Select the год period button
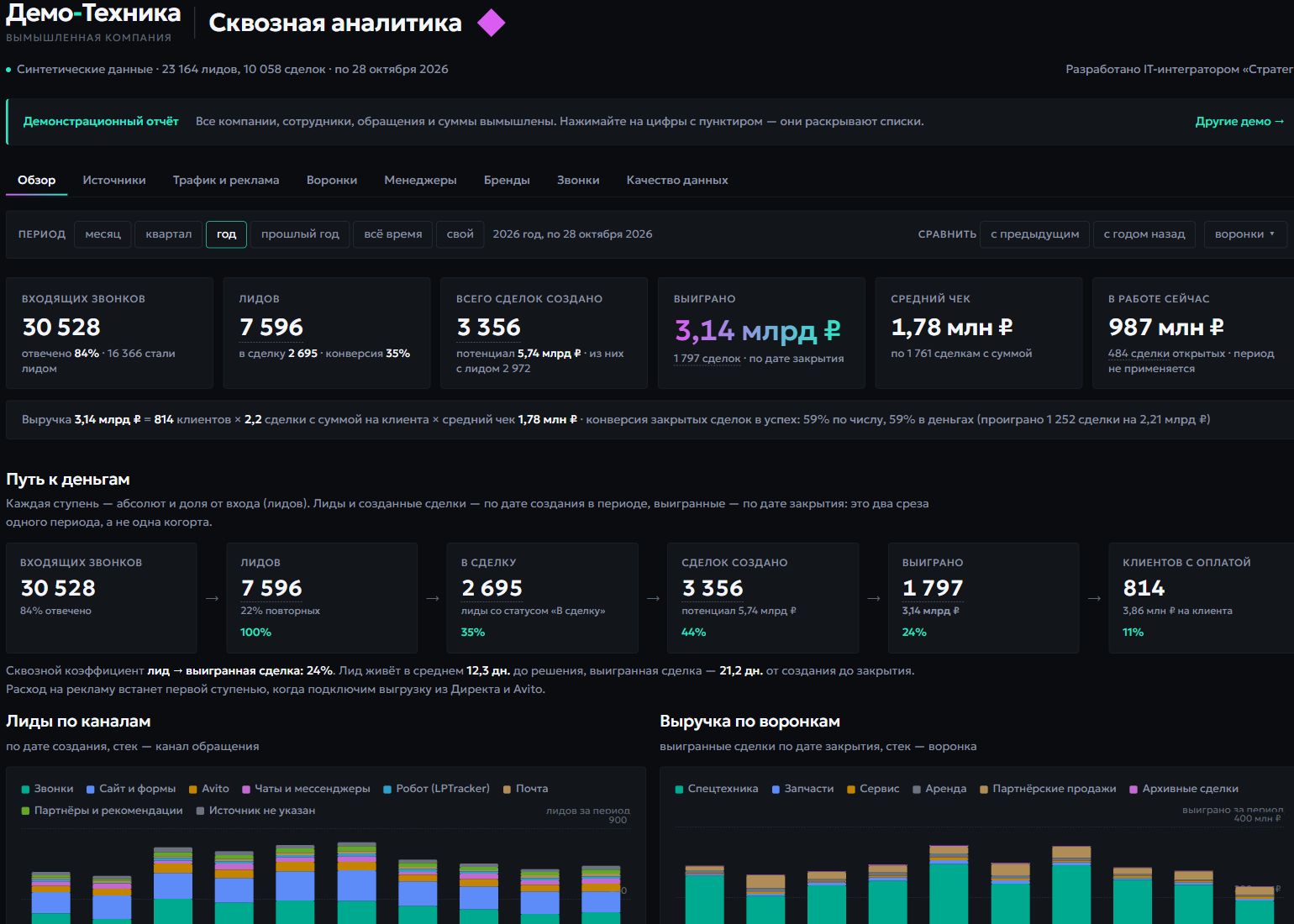 click(x=227, y=234)
